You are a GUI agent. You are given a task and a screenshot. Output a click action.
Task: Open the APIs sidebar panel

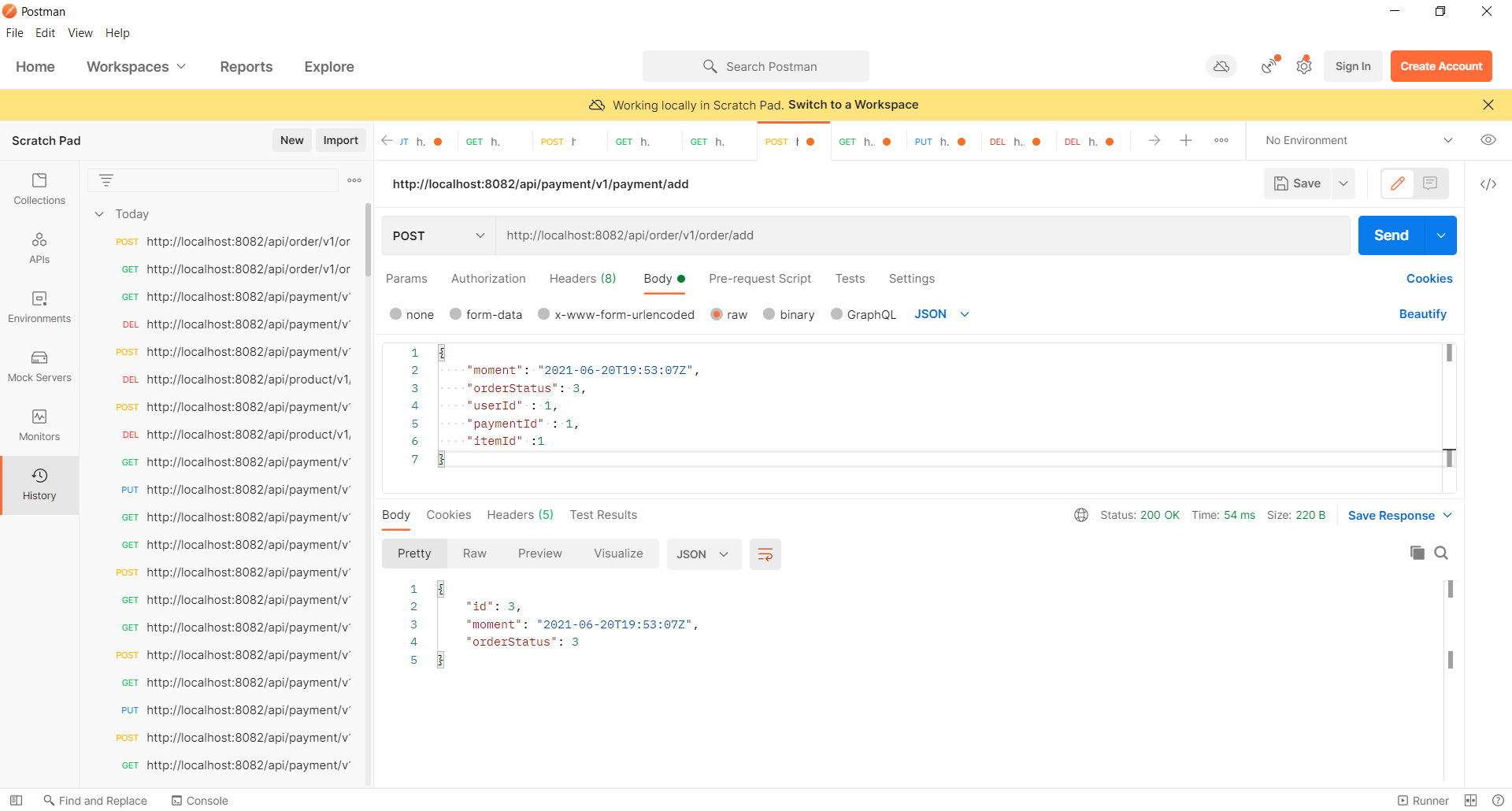(x=39, y=249)
